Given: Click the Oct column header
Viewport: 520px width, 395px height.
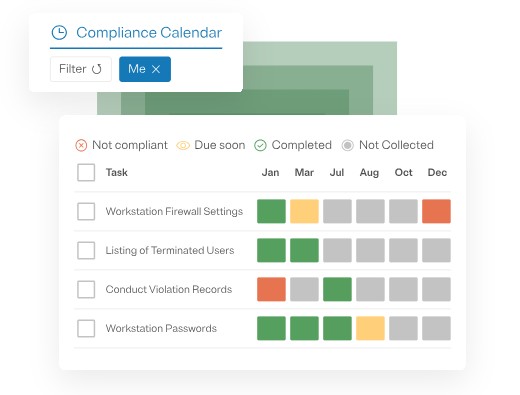Looking at the screenshot, I should point(403,172).
